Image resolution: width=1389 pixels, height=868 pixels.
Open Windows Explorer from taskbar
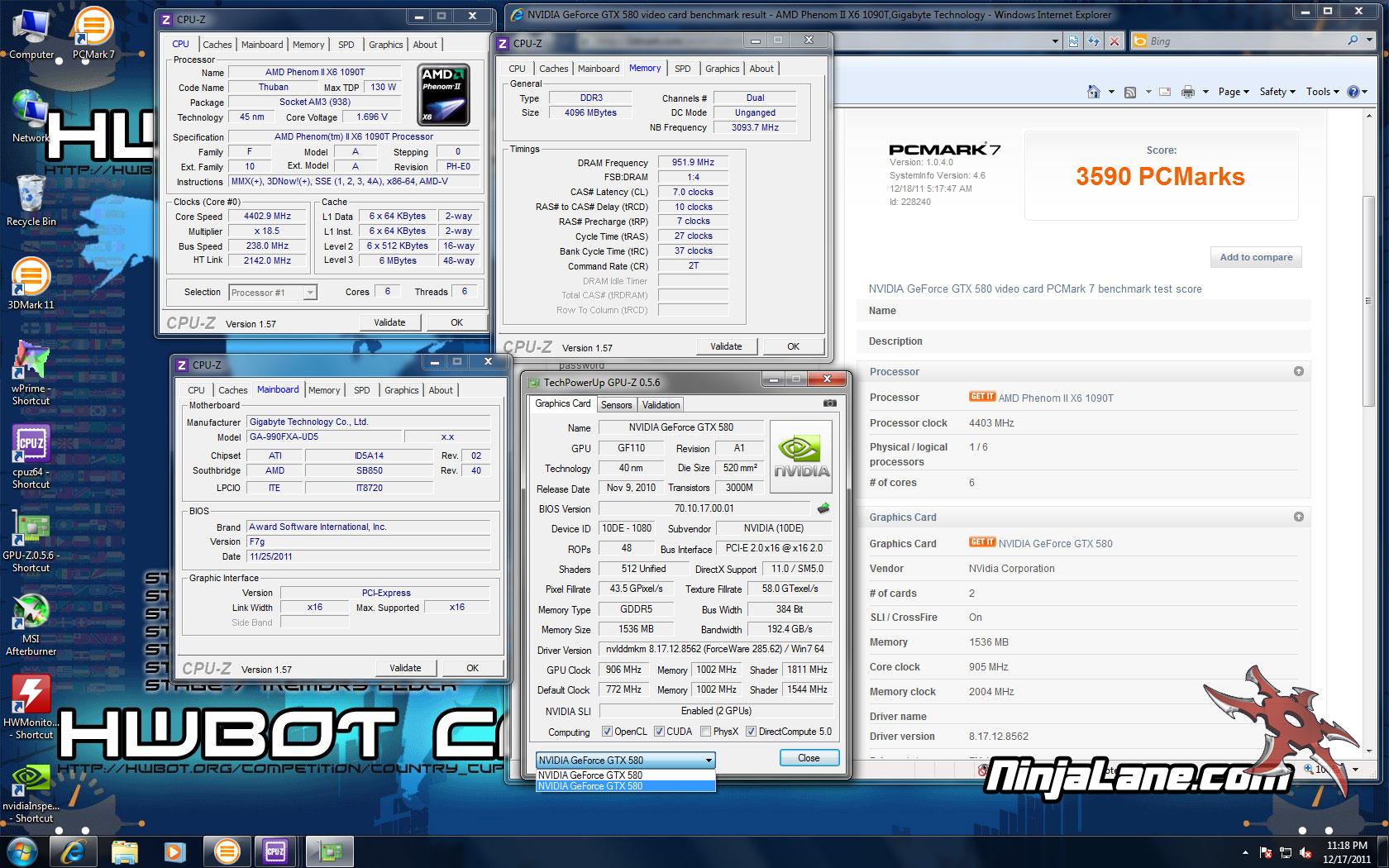click(125, 851)
